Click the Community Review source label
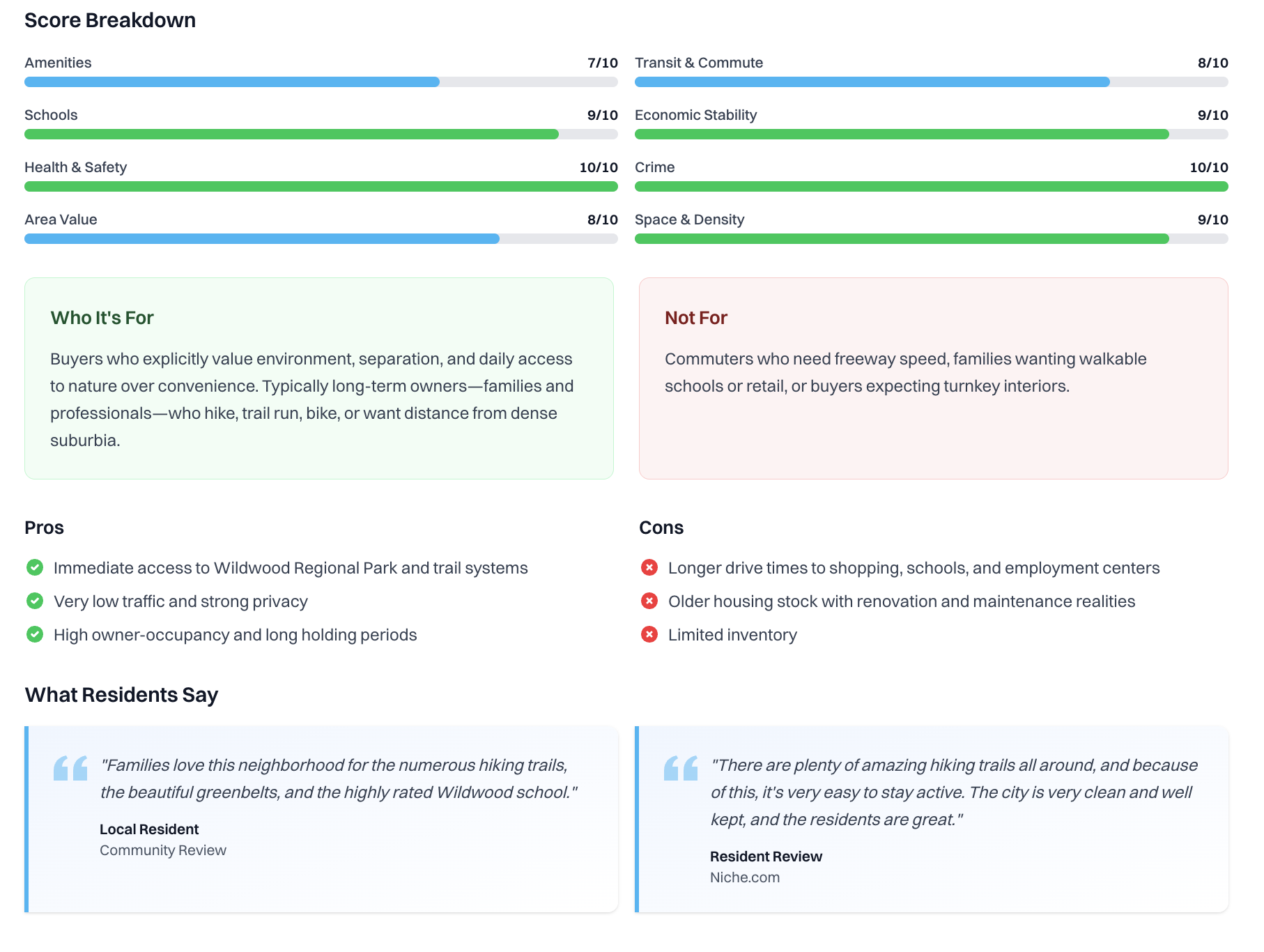Image resolution: width=1264 pixels, height=952 pixels. (x=163, y=850)
